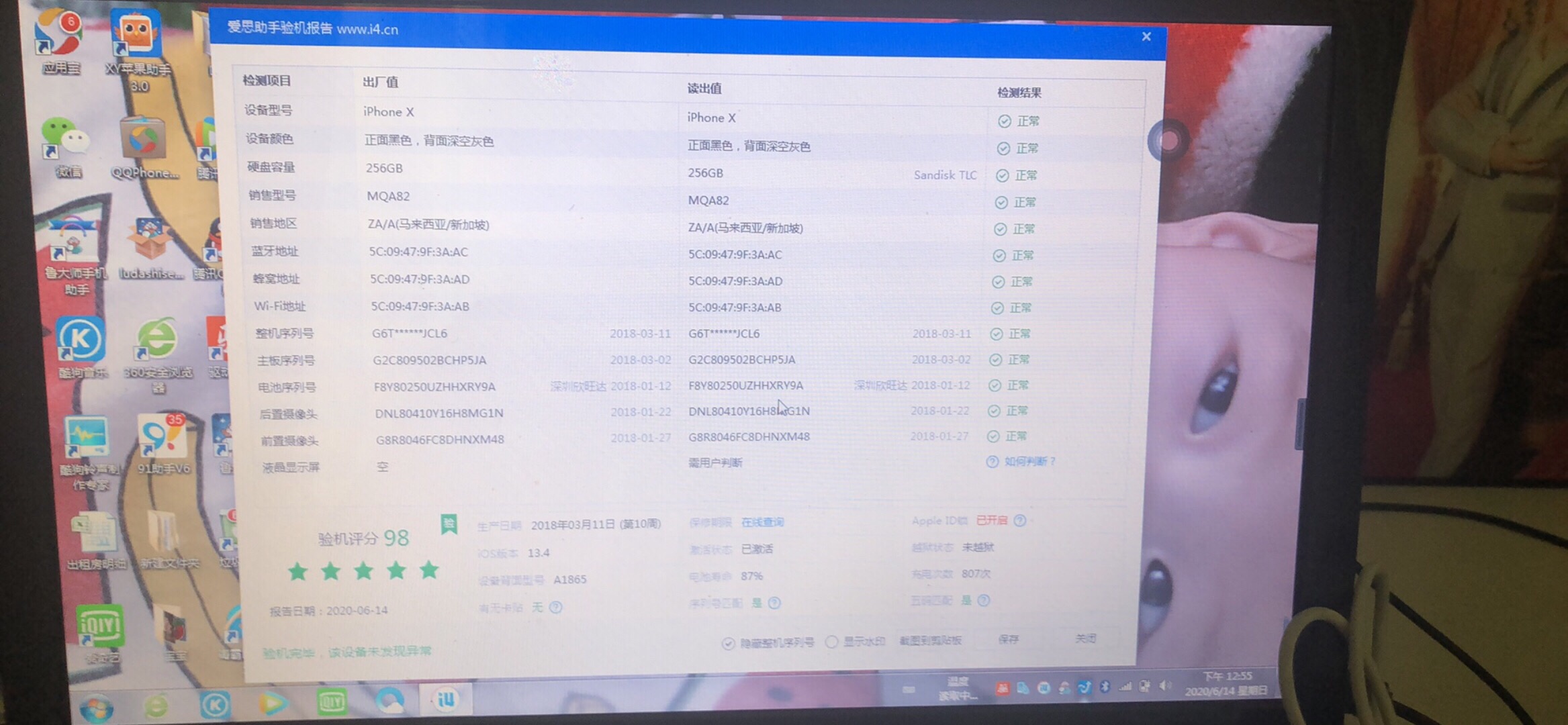Click Windows Start button
The image size is (1568, 725).
[x=95, y=708]
